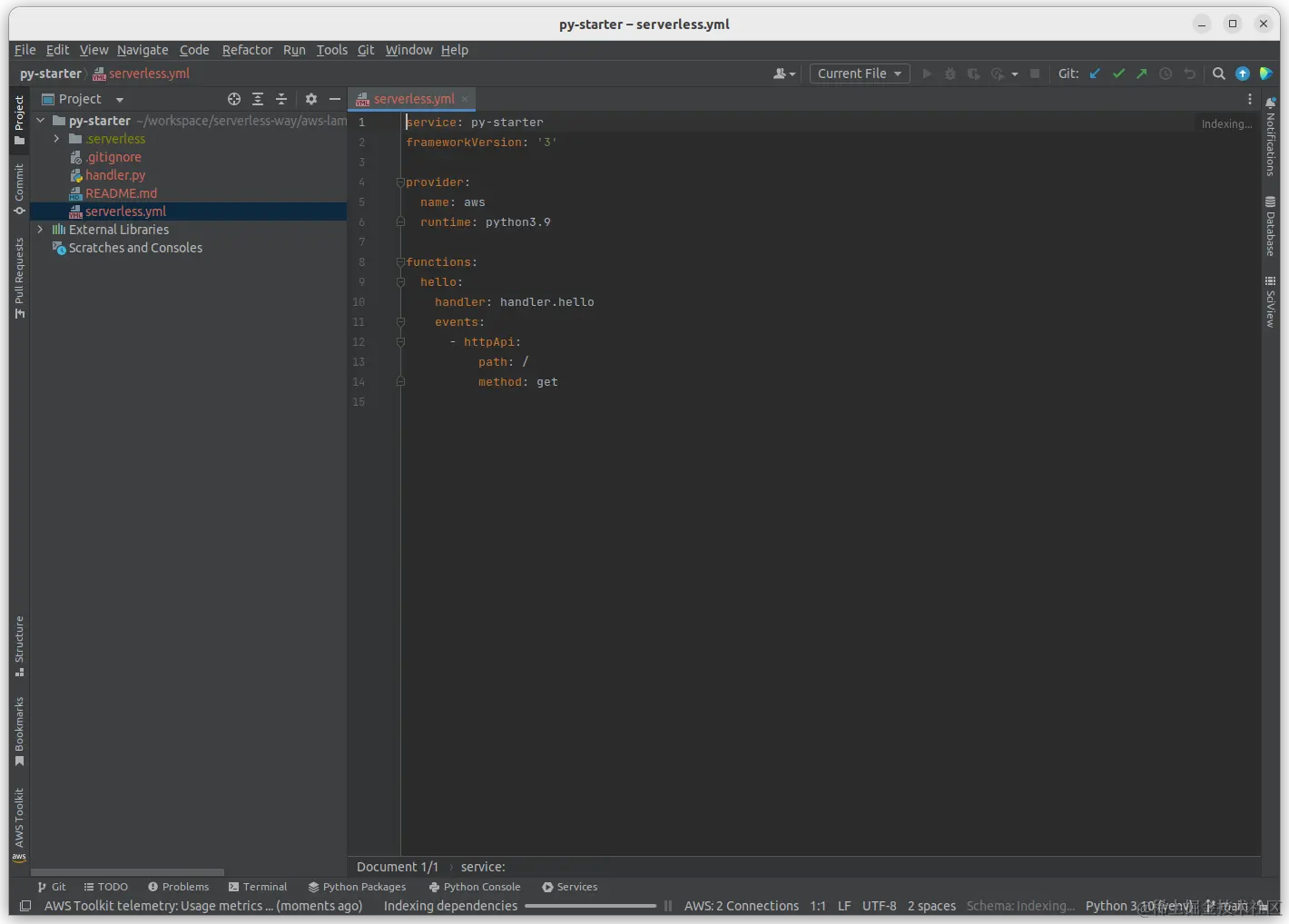Open the Services tool window
Viewport: 1289px width, 924px height.
point(570,887)
